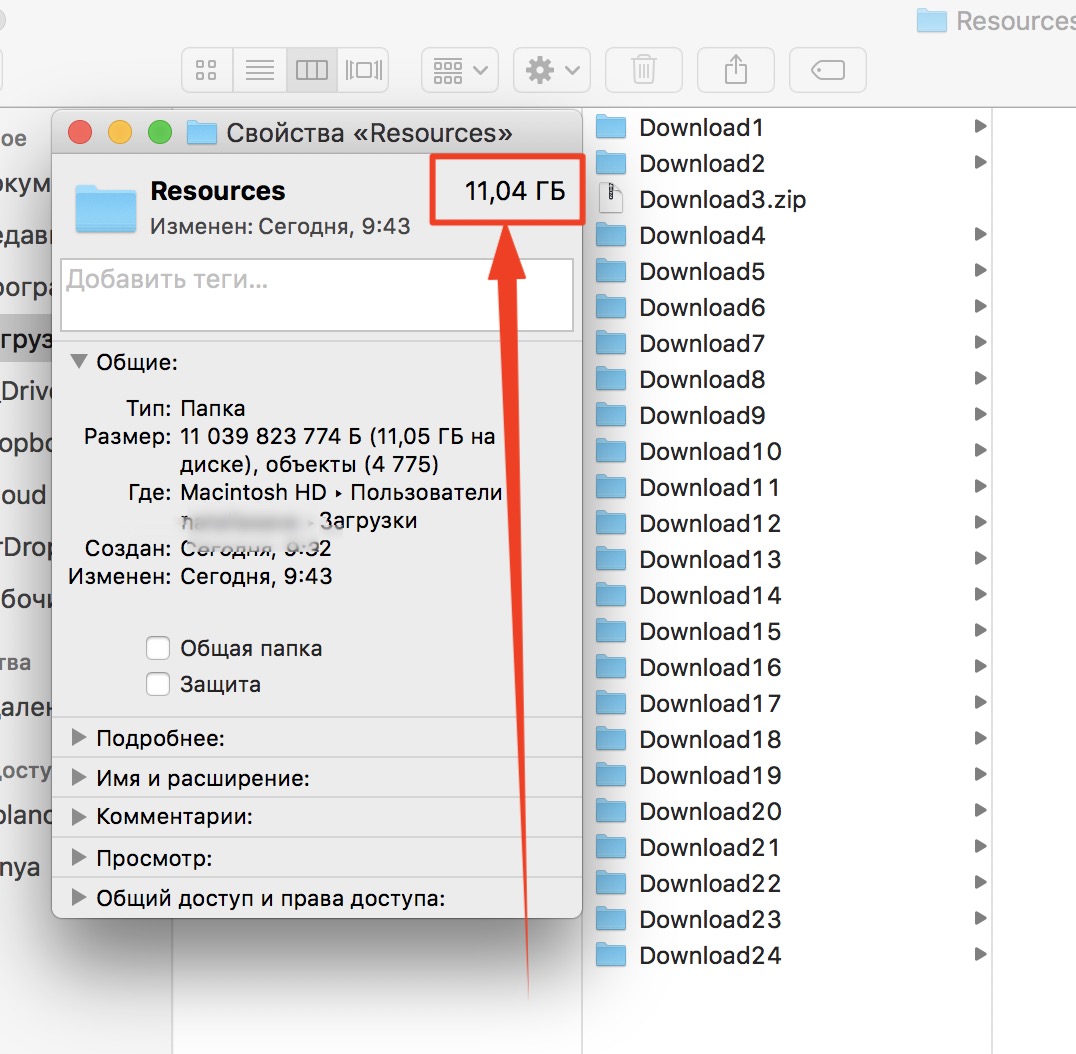Click the Resources folder icon in Finder title
This screenshot has width=1076, height=1054.
[931, 20]
